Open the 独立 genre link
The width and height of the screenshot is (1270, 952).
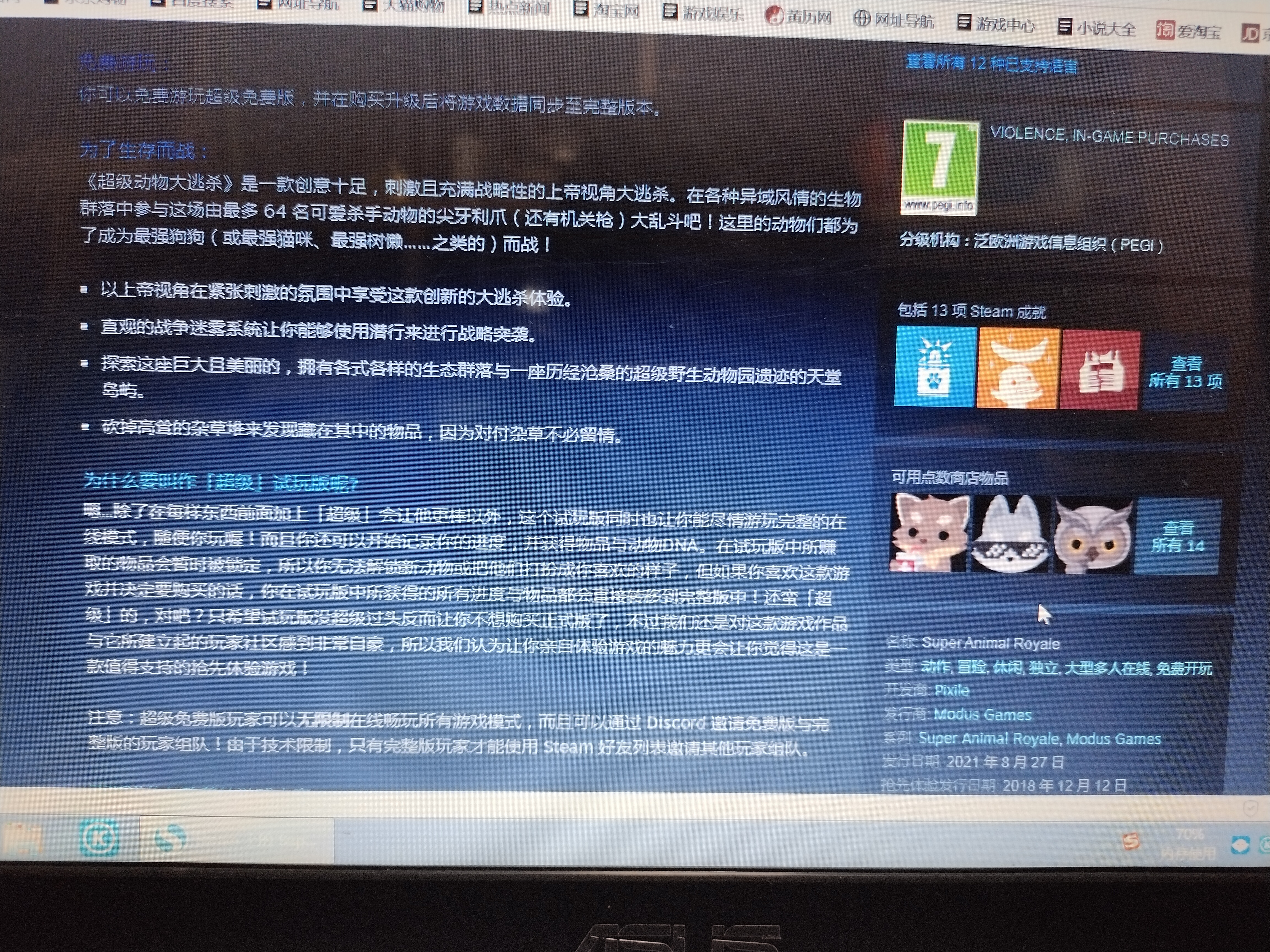tap(1043, 668)
